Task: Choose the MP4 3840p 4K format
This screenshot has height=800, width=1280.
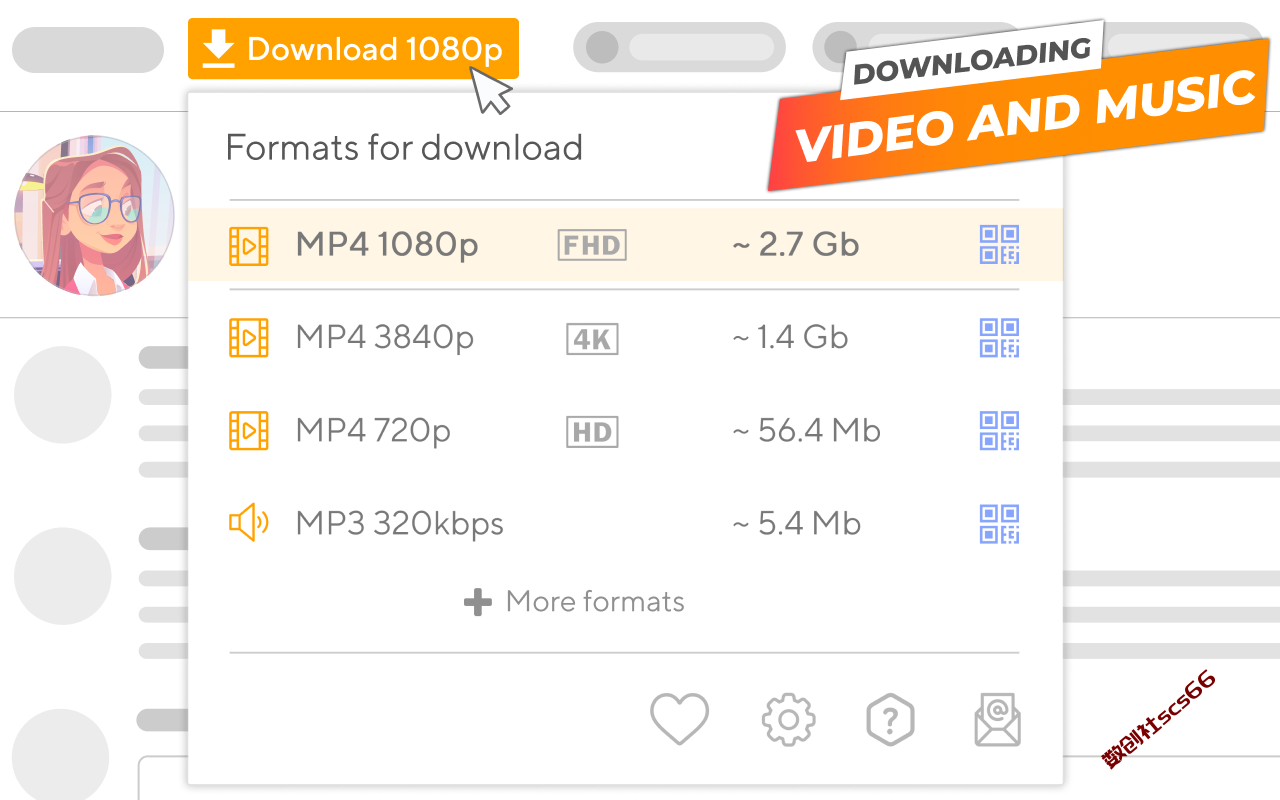Action: click(625, 338)
